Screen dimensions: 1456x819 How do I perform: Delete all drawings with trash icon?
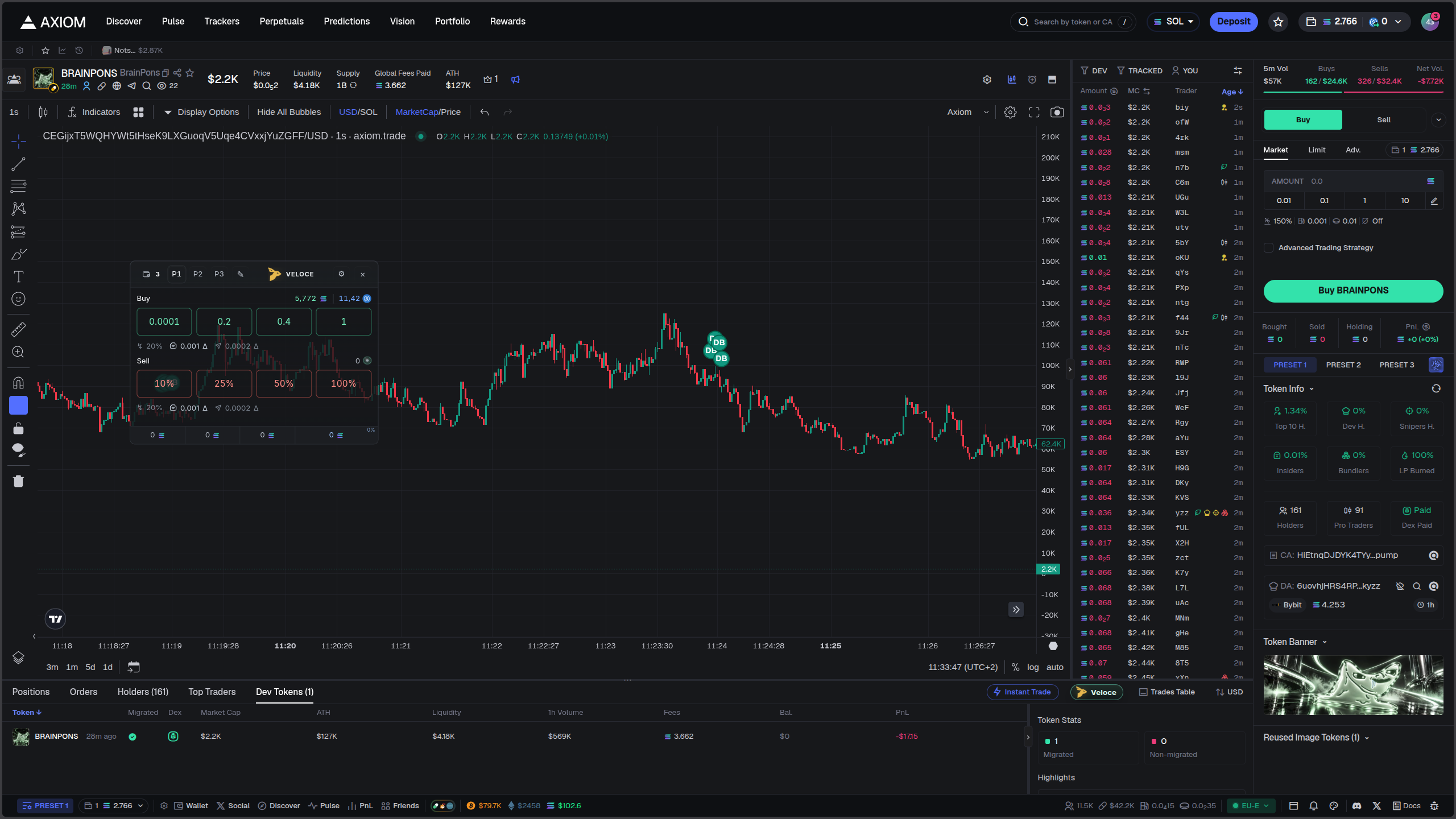[x=18, y=481]
